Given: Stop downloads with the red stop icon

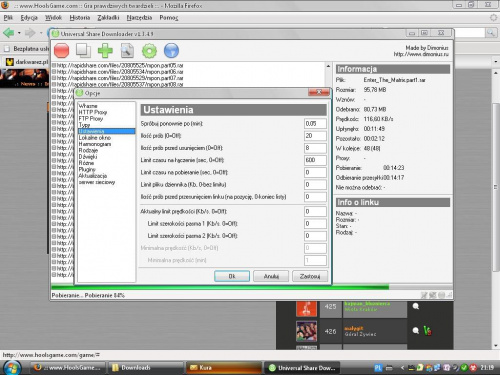Looking at the screenshot, I should click(62, 51).
